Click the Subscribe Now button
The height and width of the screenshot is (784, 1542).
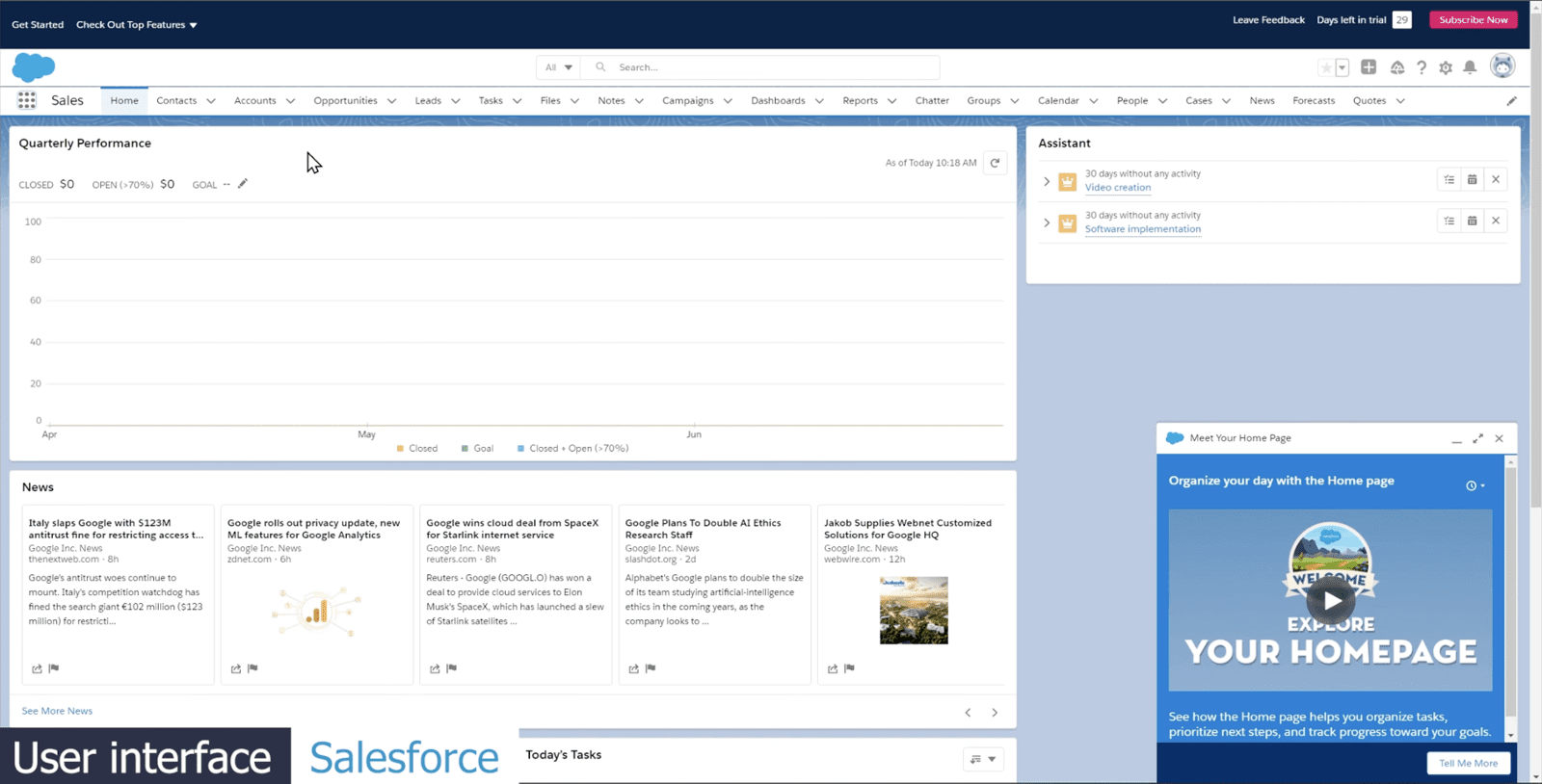coord(1474,20)
